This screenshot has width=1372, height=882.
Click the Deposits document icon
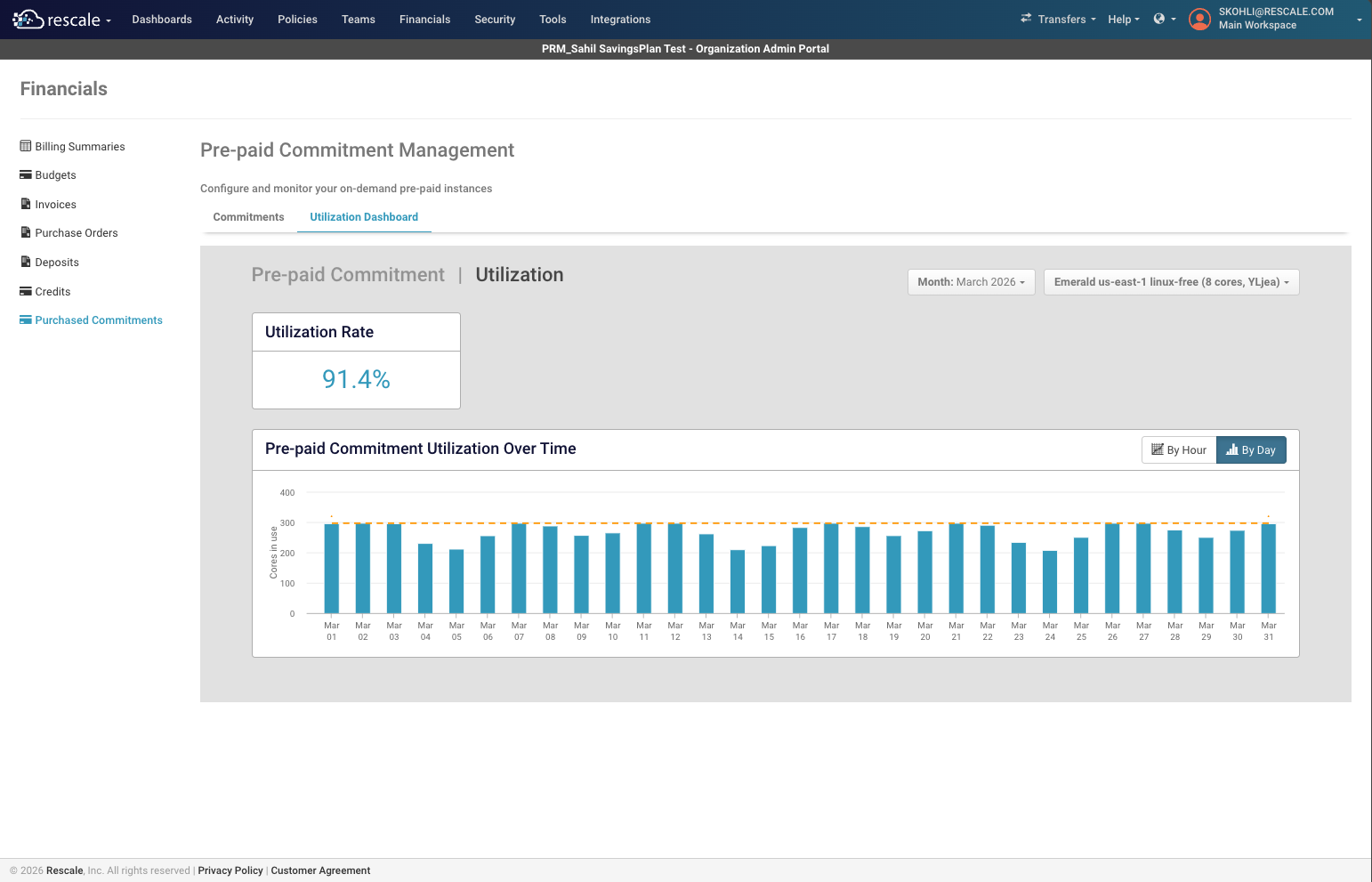26,262
